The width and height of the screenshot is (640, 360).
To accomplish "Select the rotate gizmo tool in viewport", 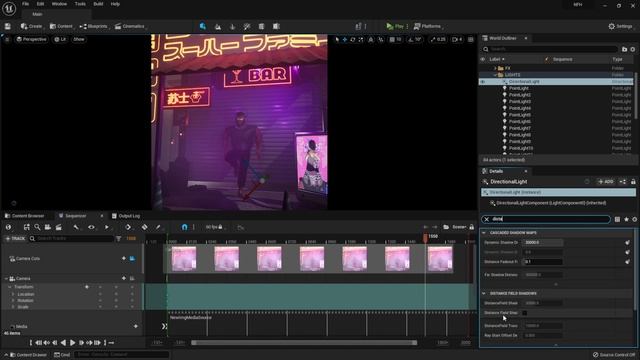I will [353, 40].
